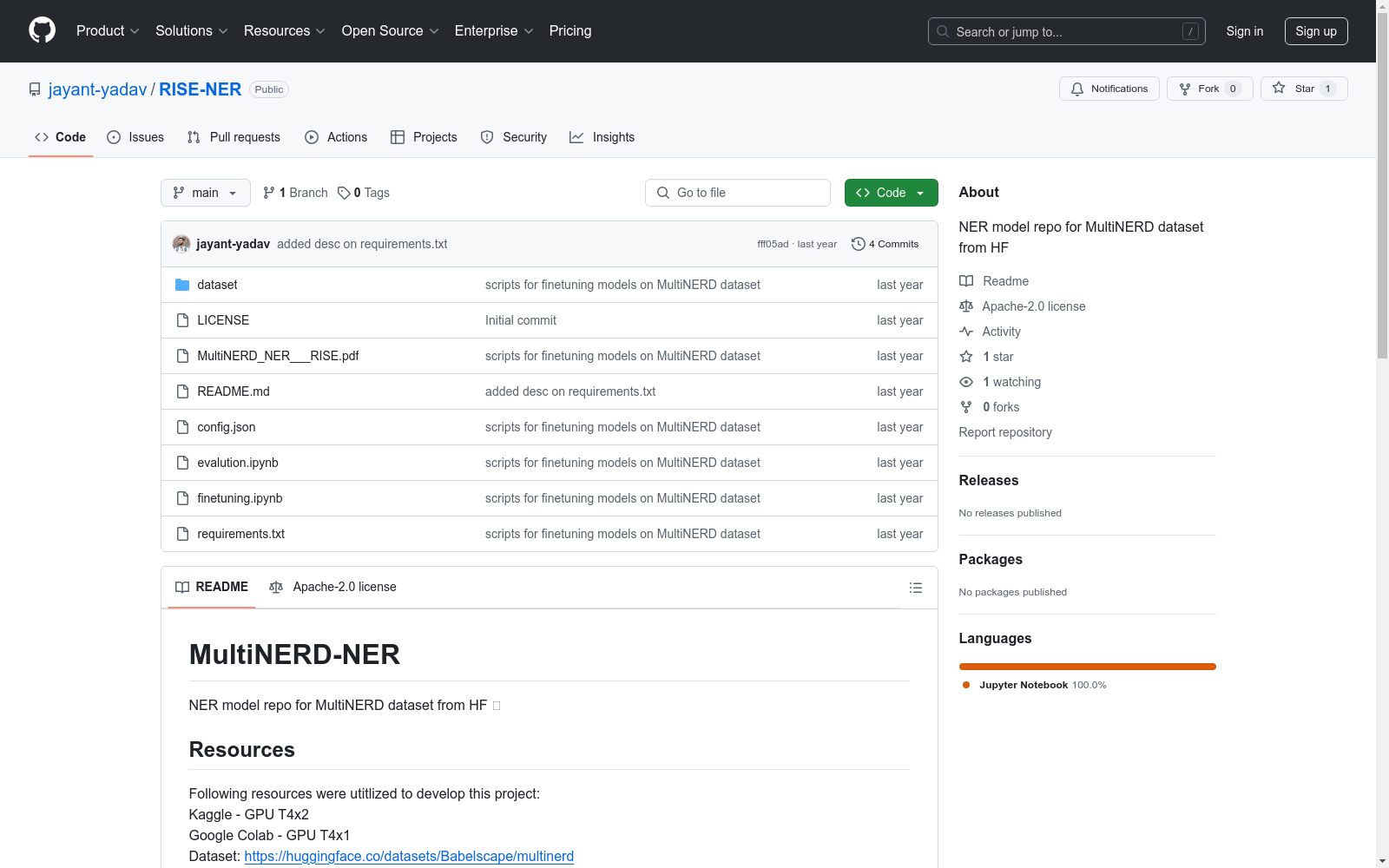Screen dimensions: 1389x868
Task: Expand the Enterprise menu
Action: pyautogui.click(x=494, y=30)
